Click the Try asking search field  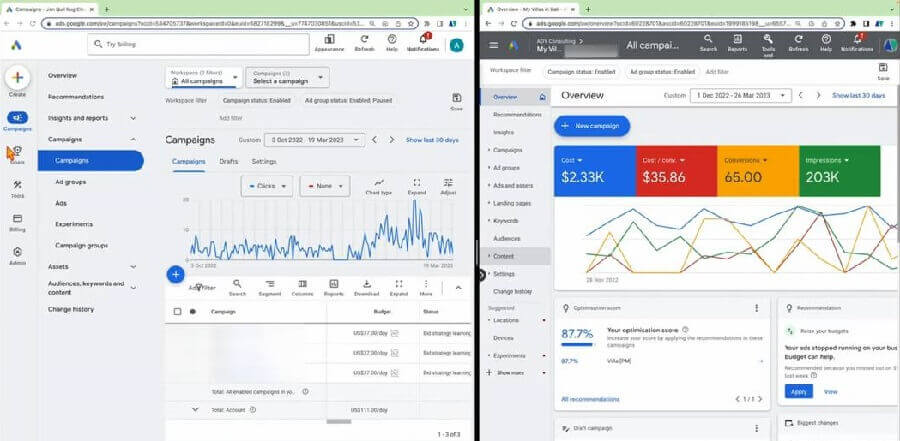coord(198,44)
